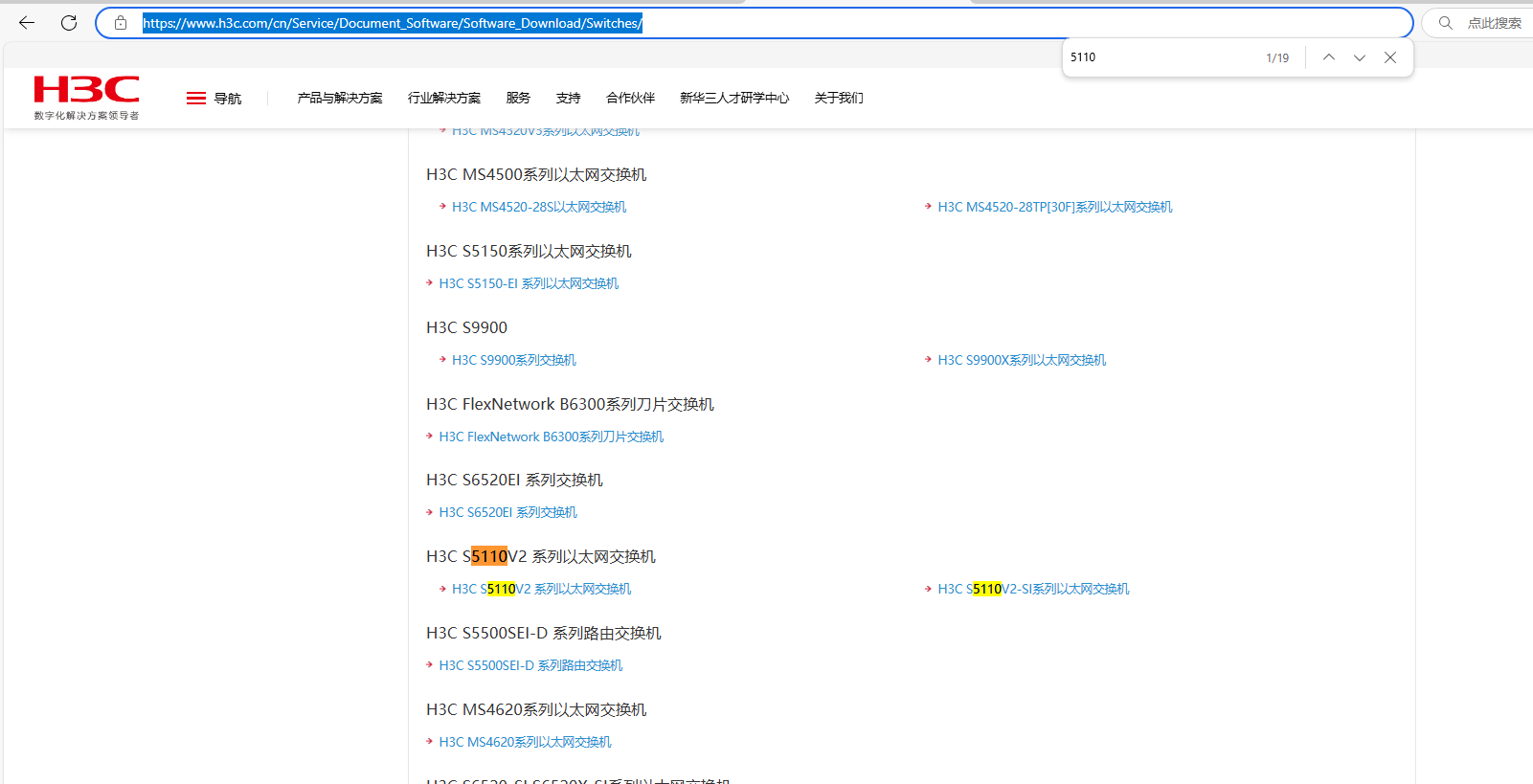Click the 数字化解决方案领导者 tagline
Viewport: 1533px width, 784px height.
pyautogui.click(x=86, y=116)
